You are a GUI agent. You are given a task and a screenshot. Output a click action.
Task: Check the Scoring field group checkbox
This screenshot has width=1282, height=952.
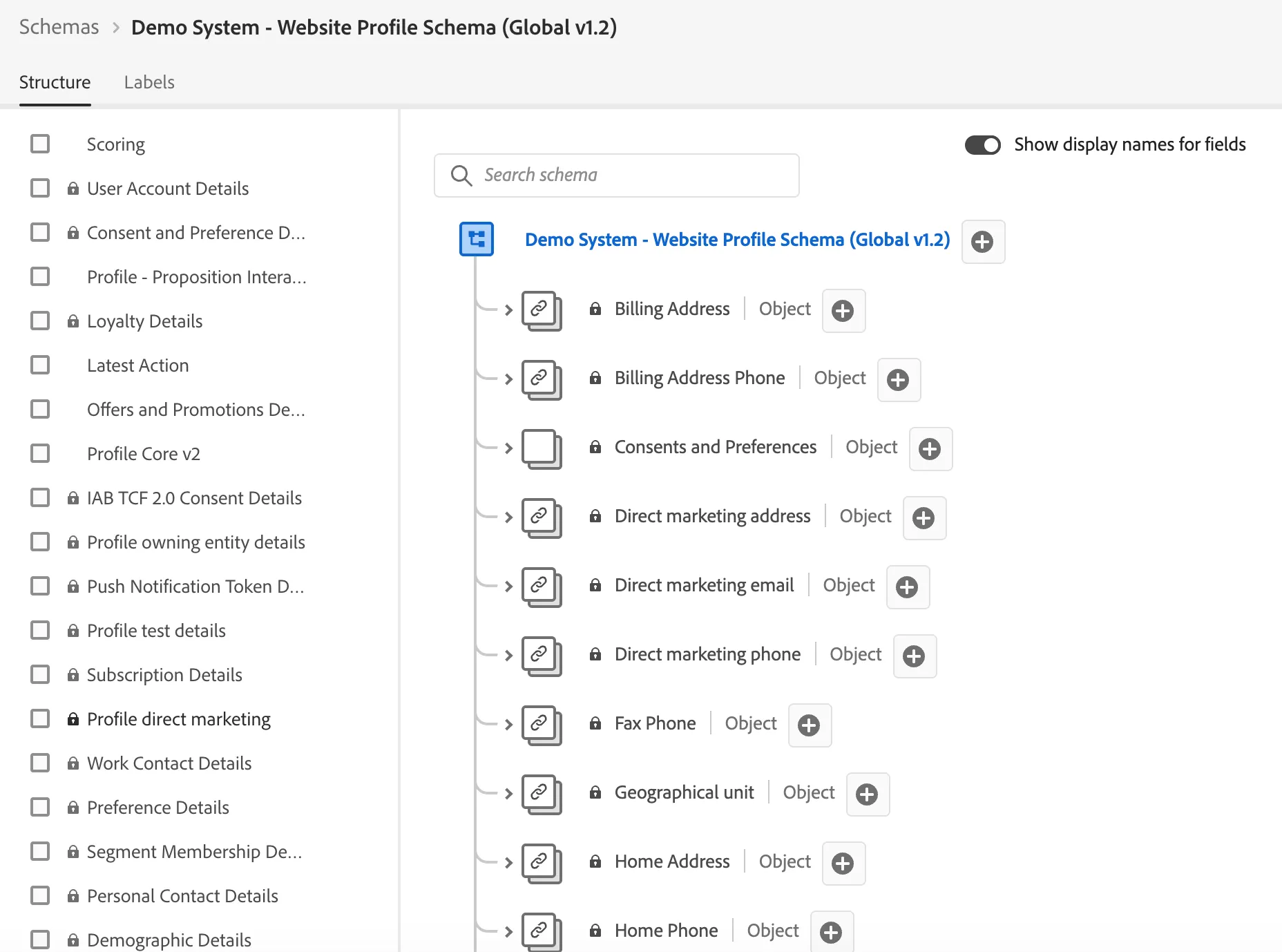pyautogui.click(x=40, y=144)
